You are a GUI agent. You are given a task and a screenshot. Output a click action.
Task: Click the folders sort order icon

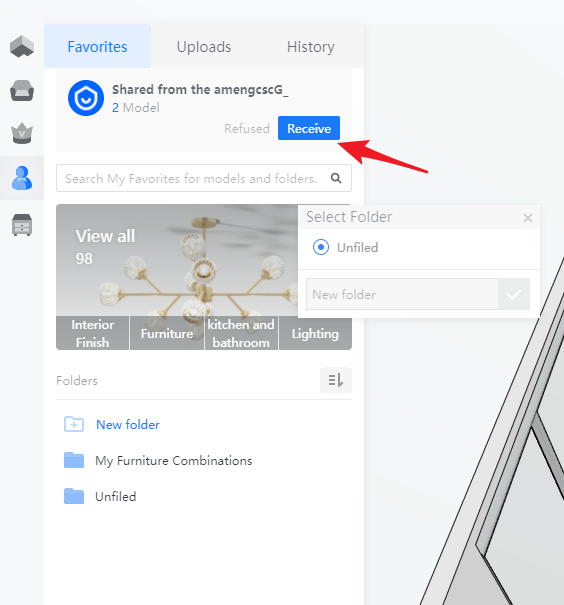tap(336, 380)
